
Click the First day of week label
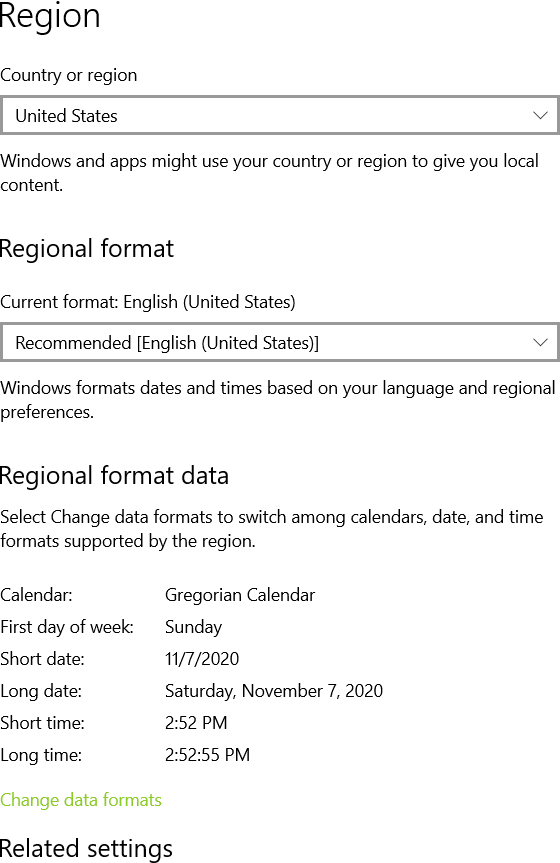(67, 627)
